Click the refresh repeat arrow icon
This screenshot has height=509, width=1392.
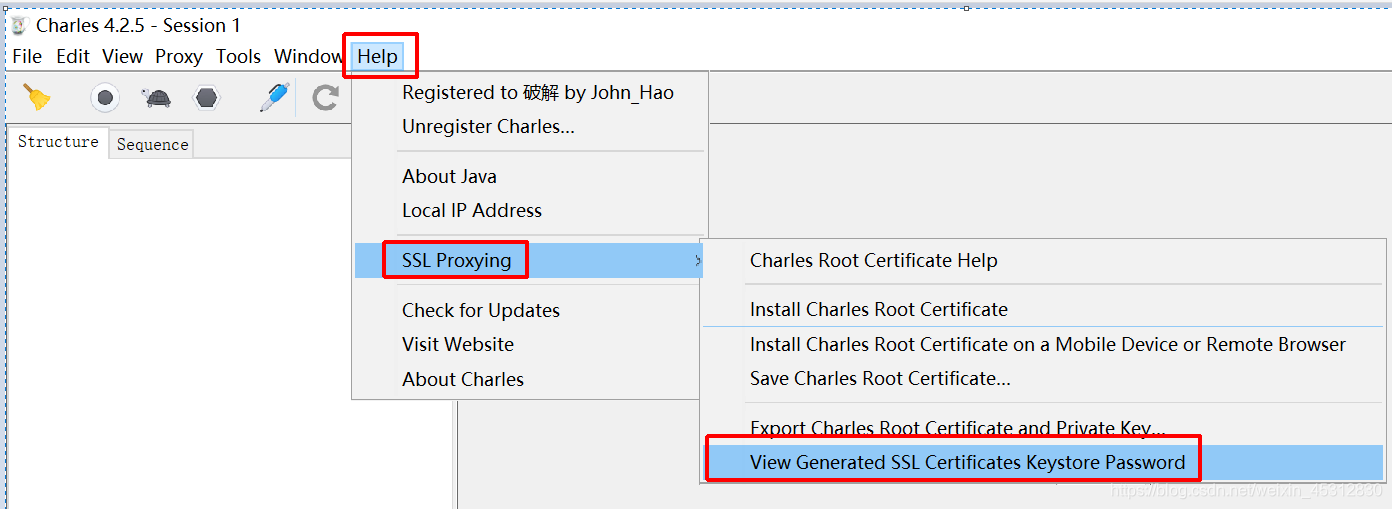[326, 98]
